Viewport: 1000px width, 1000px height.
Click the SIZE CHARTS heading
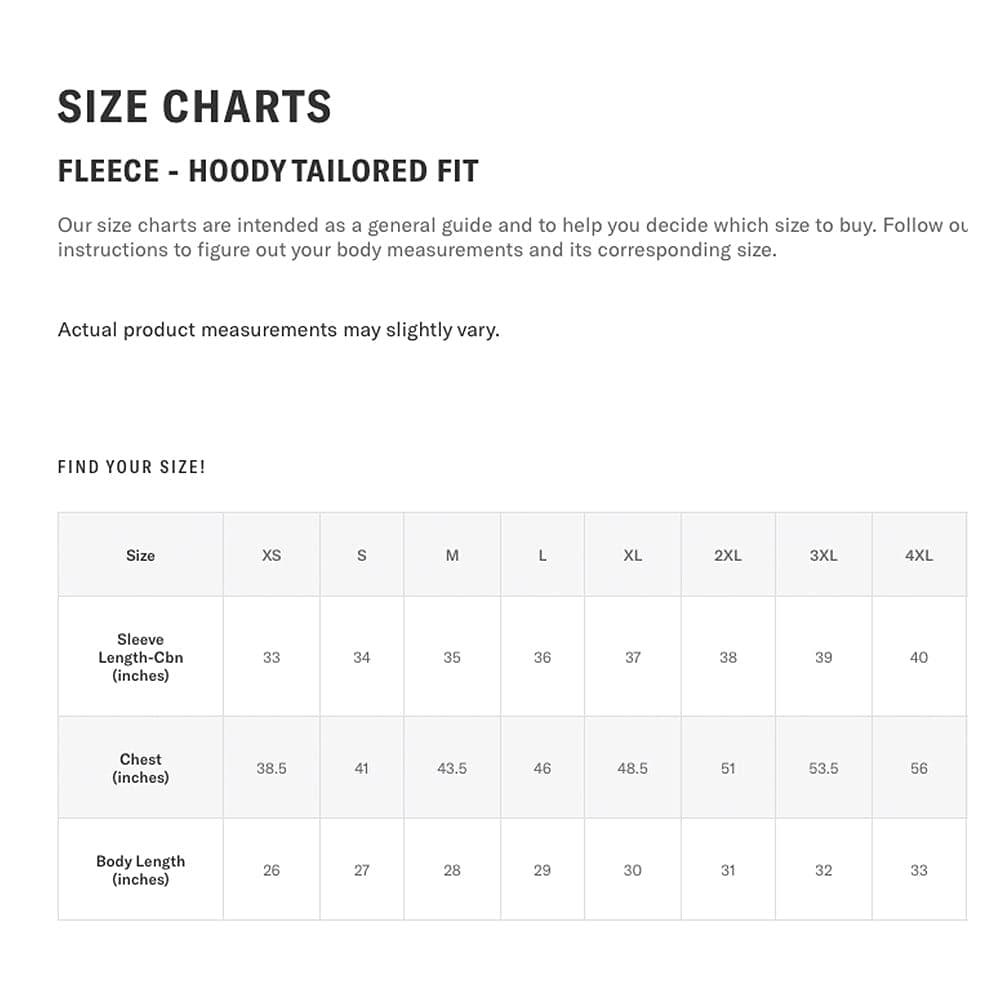[x=194, y=107]
